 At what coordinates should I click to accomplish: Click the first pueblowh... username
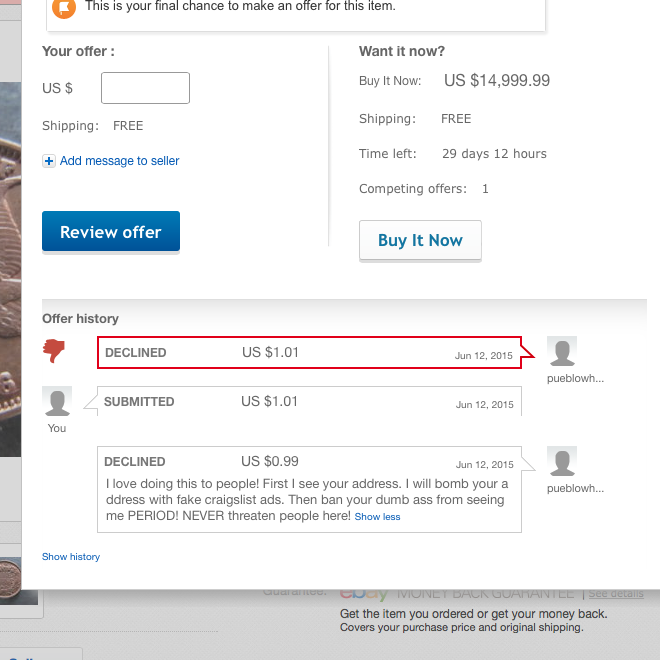click(575, 378)
